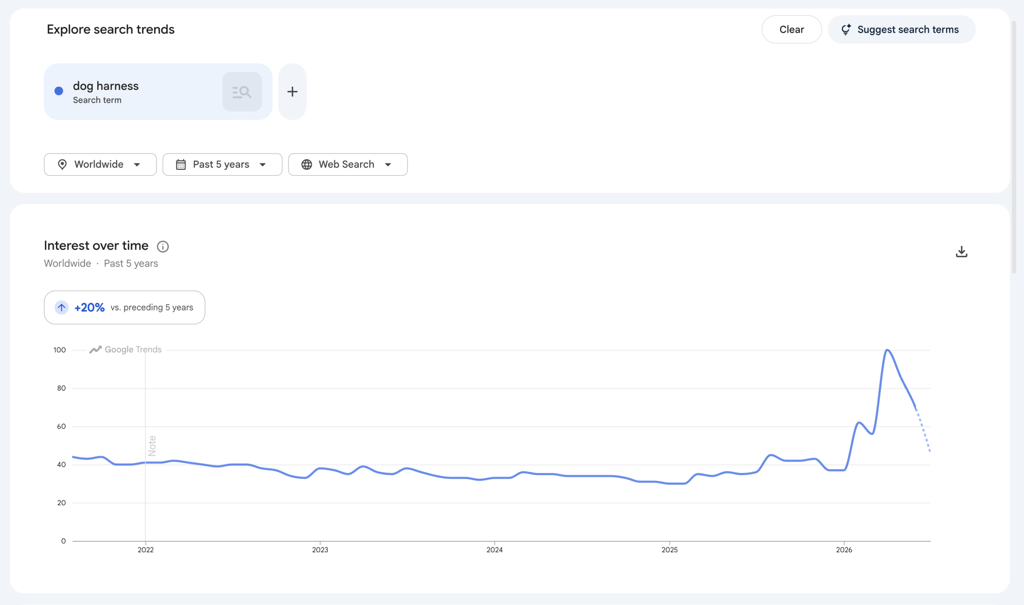This screenshot has width=1024, height=605.
Task: Click the page vertical scrollbar
Action: [1014, 147]
